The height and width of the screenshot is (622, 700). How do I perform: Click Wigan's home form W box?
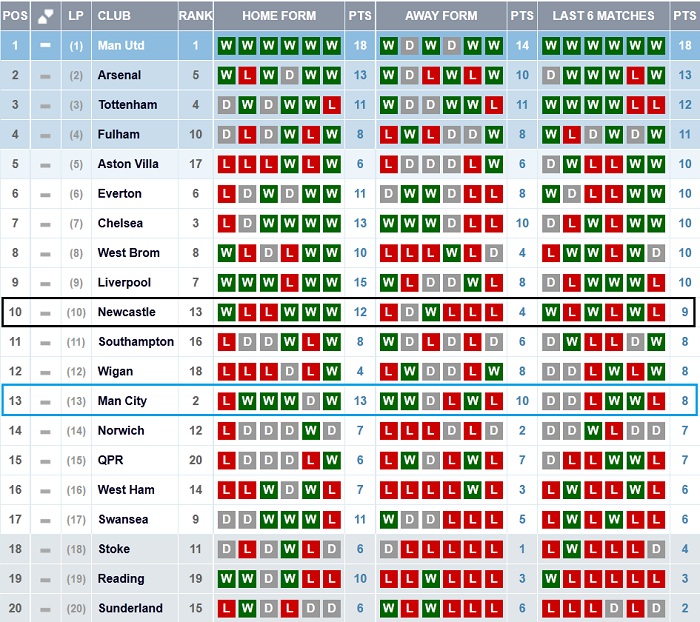point(332,372)
